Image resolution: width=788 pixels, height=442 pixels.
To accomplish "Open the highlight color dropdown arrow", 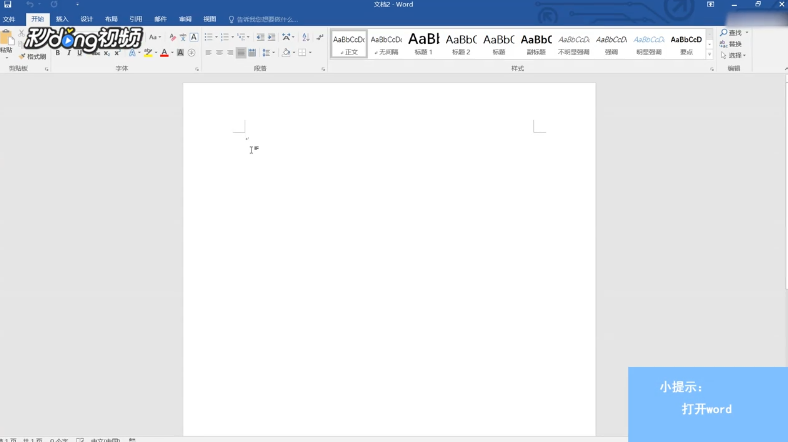I will pyautogui.click(x=156, y=53).
